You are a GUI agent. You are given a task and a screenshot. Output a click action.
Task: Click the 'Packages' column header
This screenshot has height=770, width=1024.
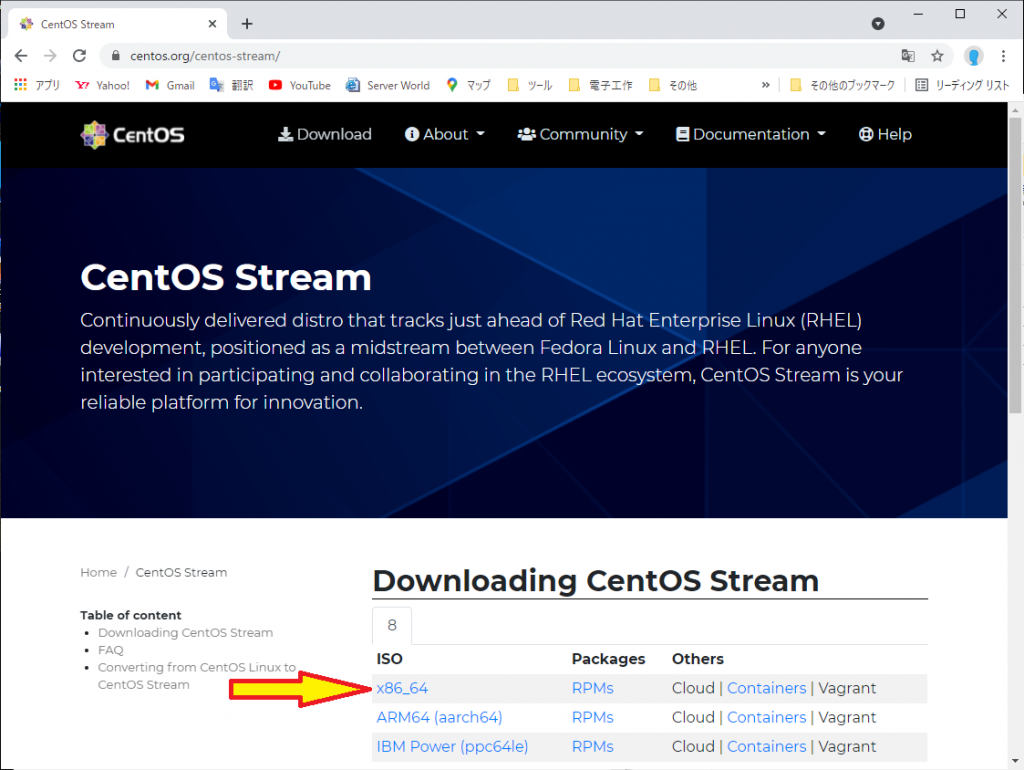point(609,659)
